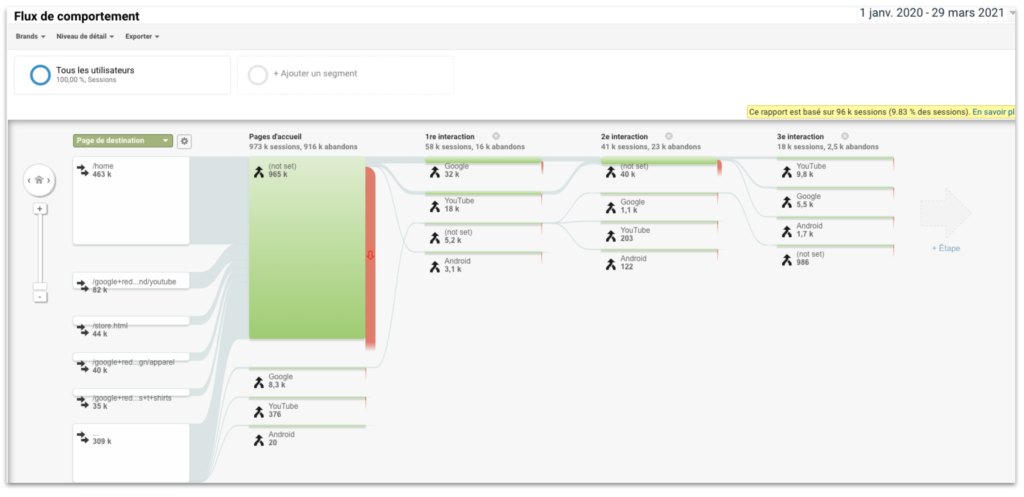This screenshot has height=497, width=1024.
Task: Click the large add-step arrow icon
Action: point(945,211)
